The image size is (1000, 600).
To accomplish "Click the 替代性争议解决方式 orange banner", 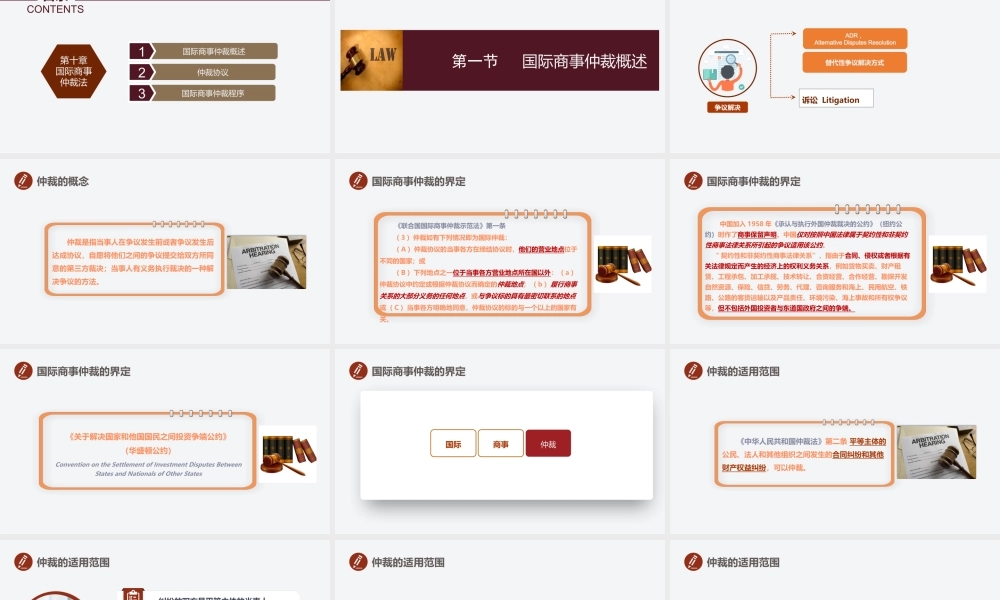I will (x=855, y=62).
